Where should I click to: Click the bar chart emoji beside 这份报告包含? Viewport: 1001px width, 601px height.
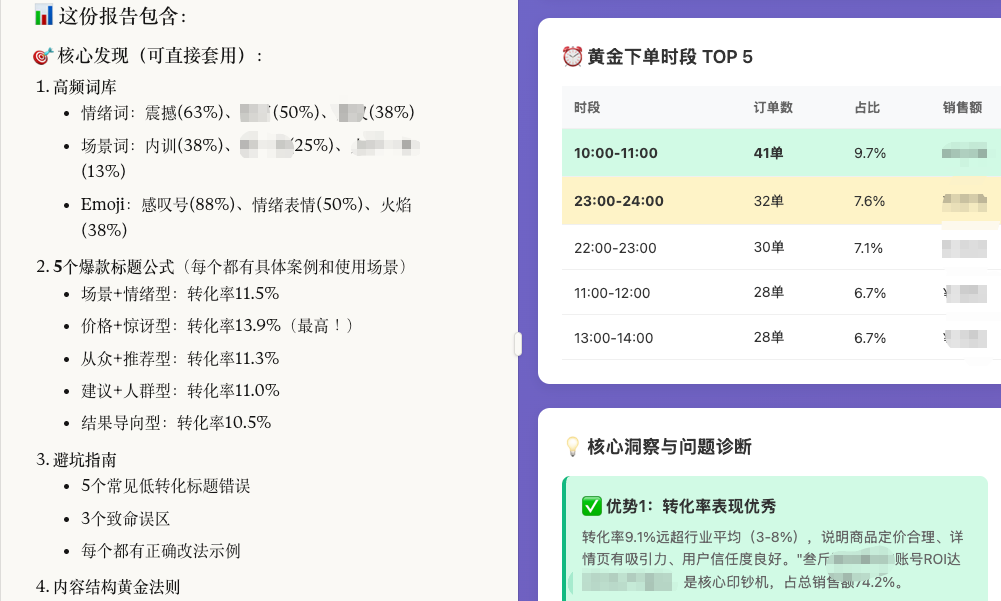[43, 15]
